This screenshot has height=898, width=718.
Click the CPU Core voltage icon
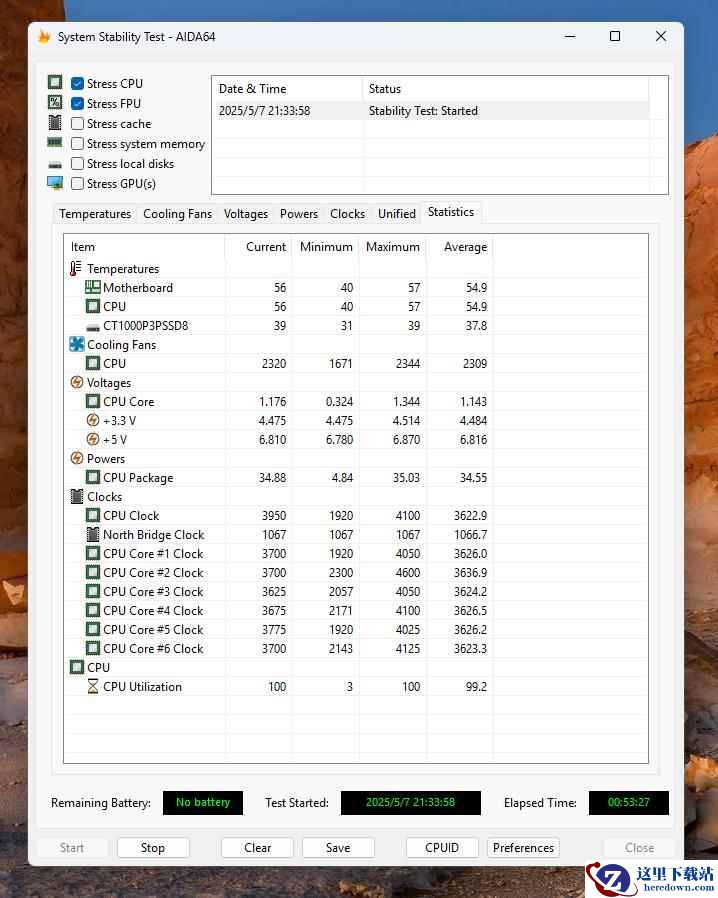tap(93, 401)
